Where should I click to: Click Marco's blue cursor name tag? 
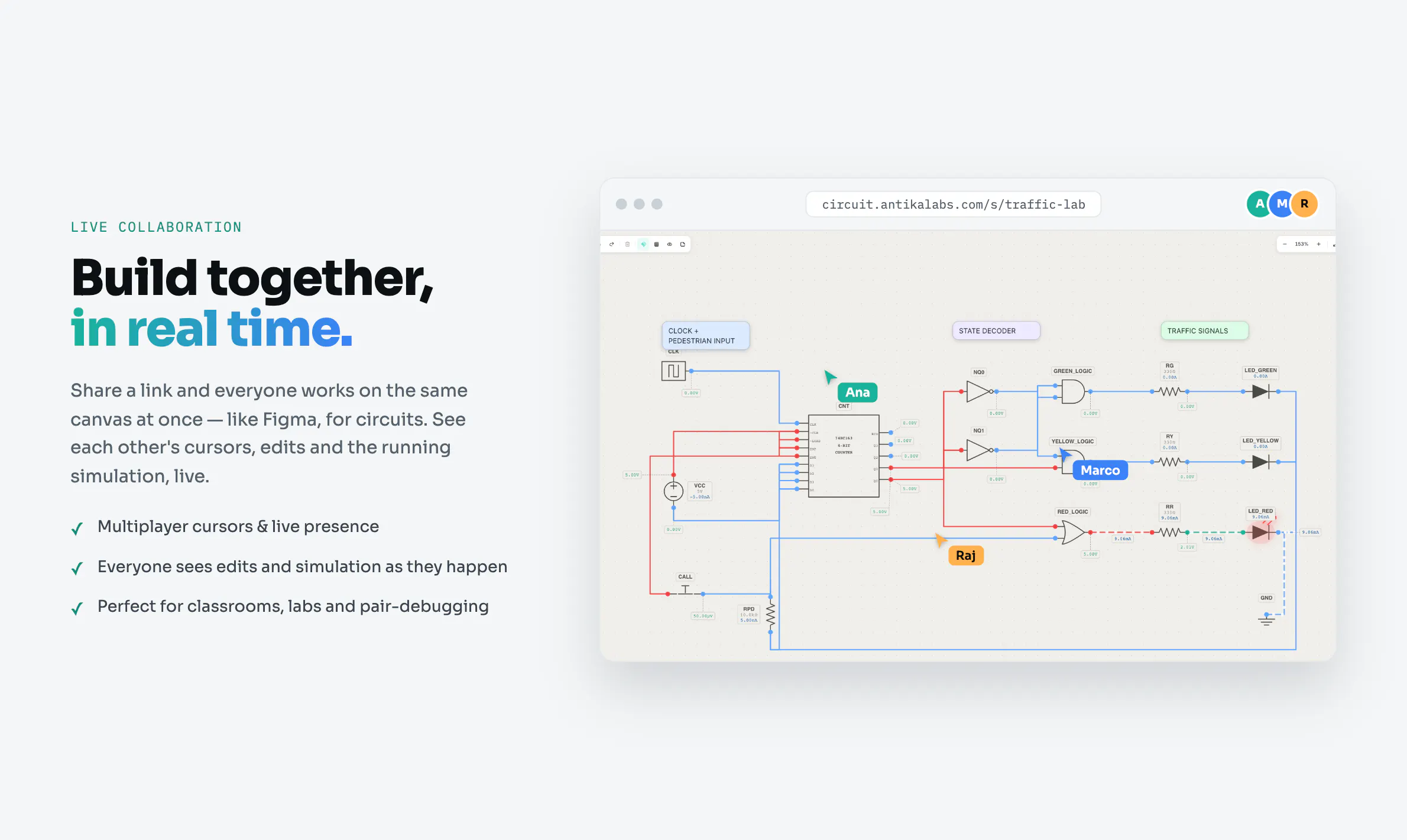[x=1100, y=470]
